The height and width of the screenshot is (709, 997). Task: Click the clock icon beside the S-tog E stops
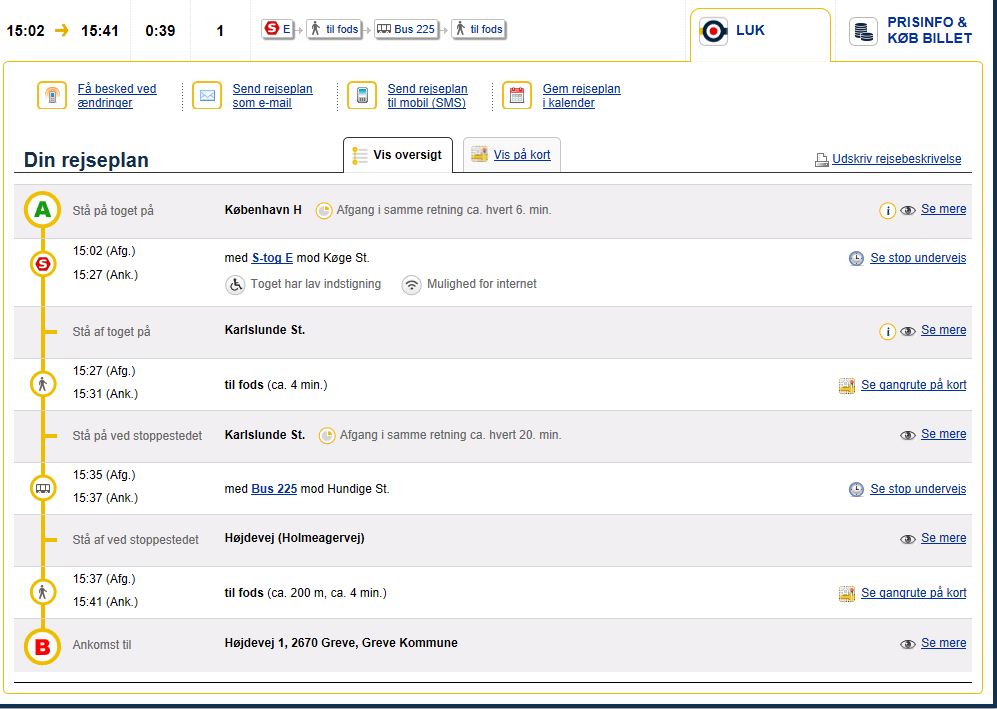(x=856, y=258)
